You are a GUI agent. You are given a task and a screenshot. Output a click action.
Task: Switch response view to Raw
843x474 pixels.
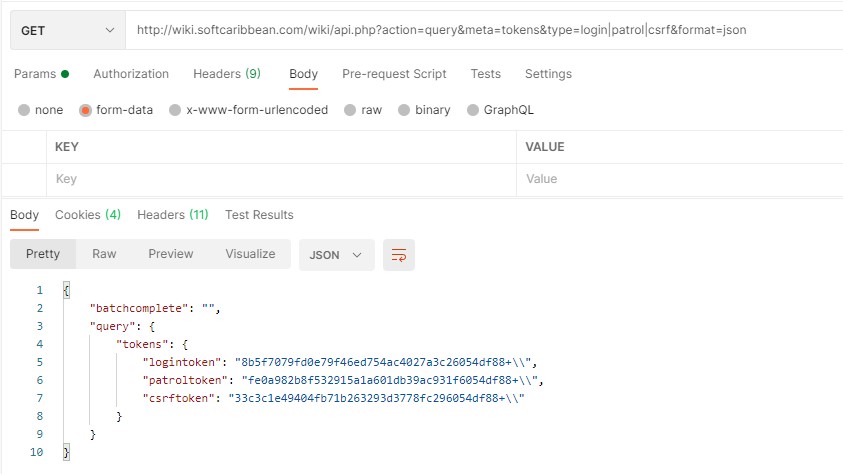point(104,254)
